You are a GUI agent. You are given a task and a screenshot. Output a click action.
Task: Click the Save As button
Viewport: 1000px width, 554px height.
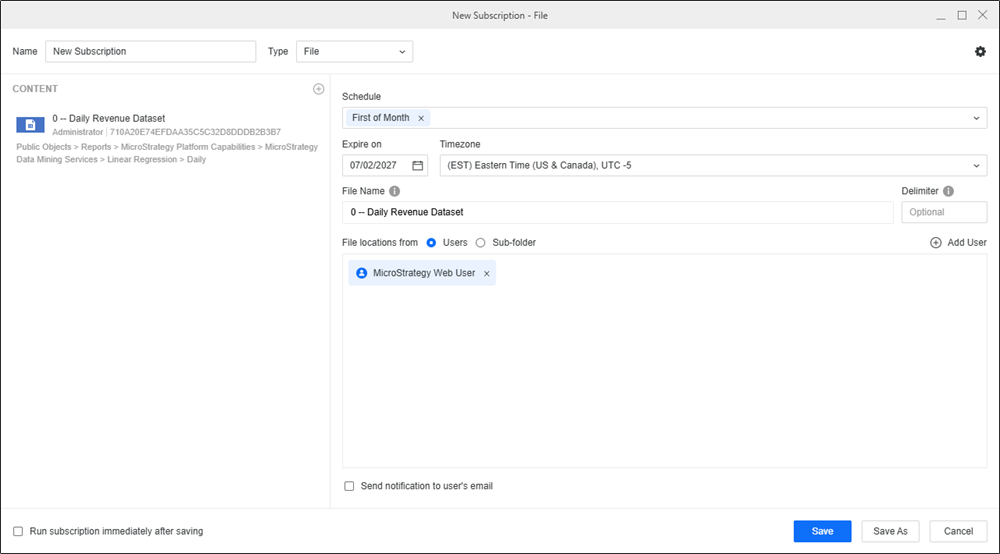[x=890, y=532]
